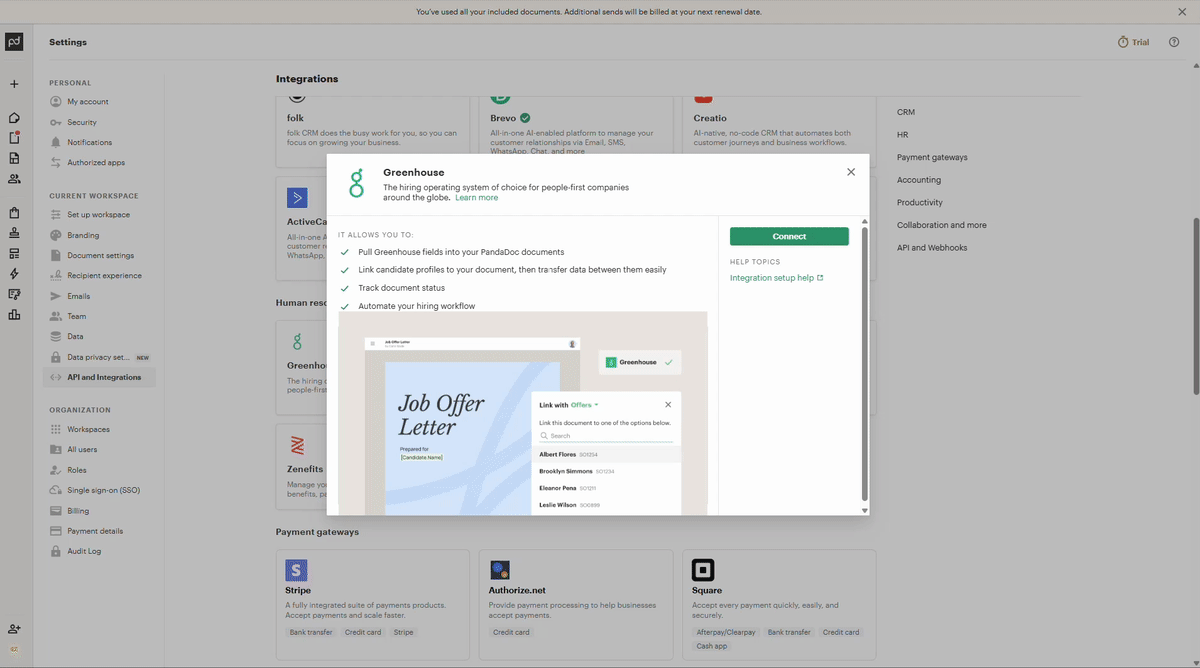Jump to API and Webhooks category

932,247
